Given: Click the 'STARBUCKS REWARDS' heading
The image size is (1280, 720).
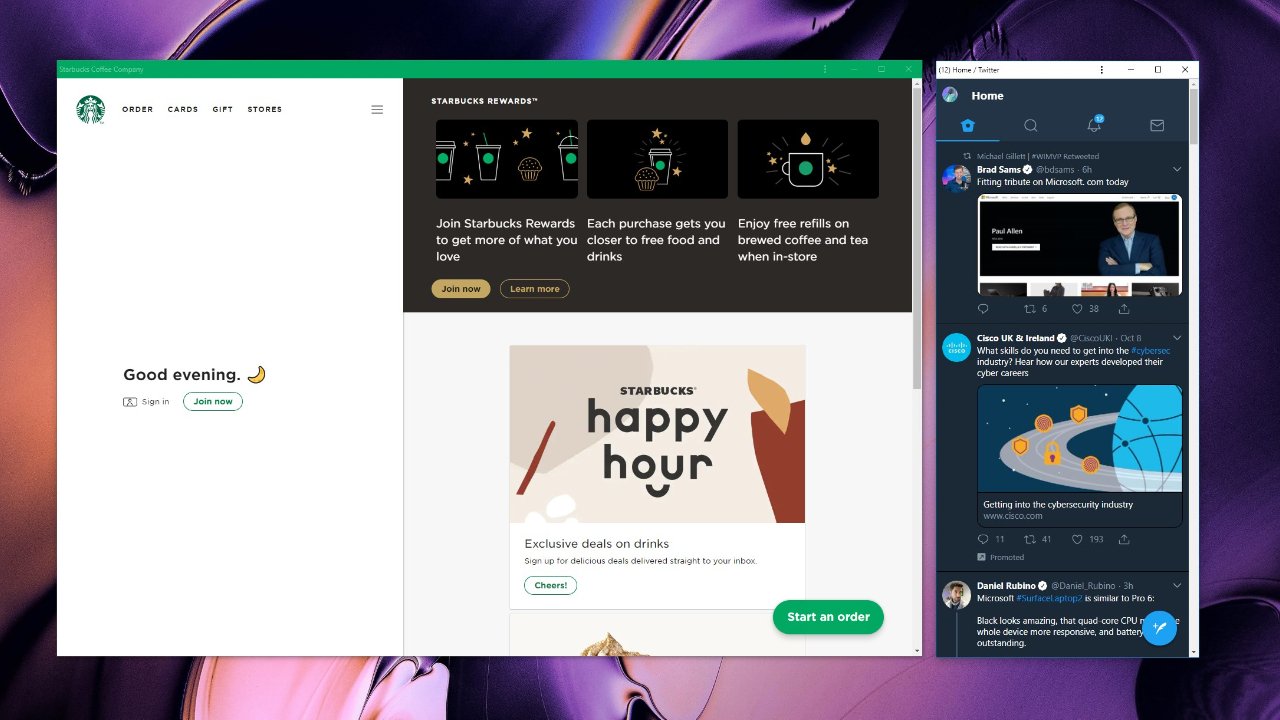Looking at the screenshot, I should click(484, 101).
